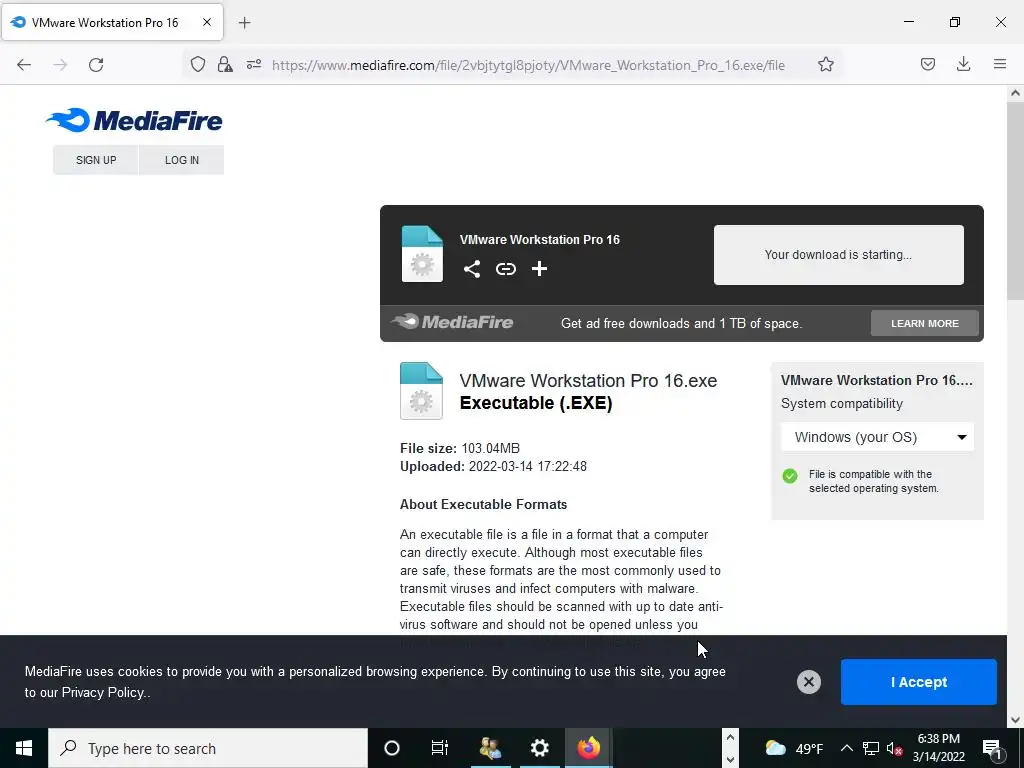The image size is (1024, 768).
Task: Open Cortana circle icon in taskbar
Action: 392,748
